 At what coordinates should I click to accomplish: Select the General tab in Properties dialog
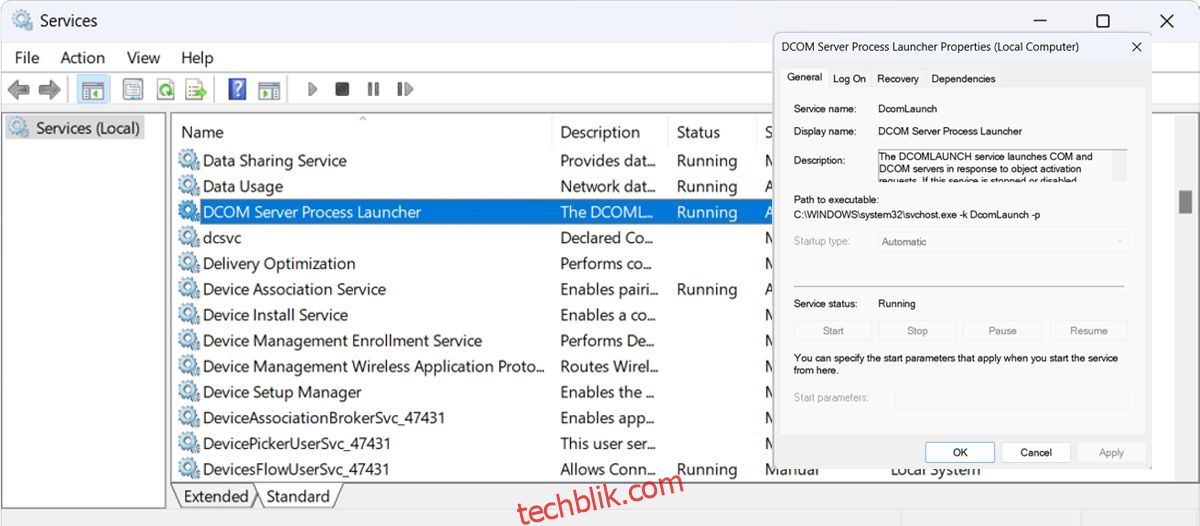804,77
